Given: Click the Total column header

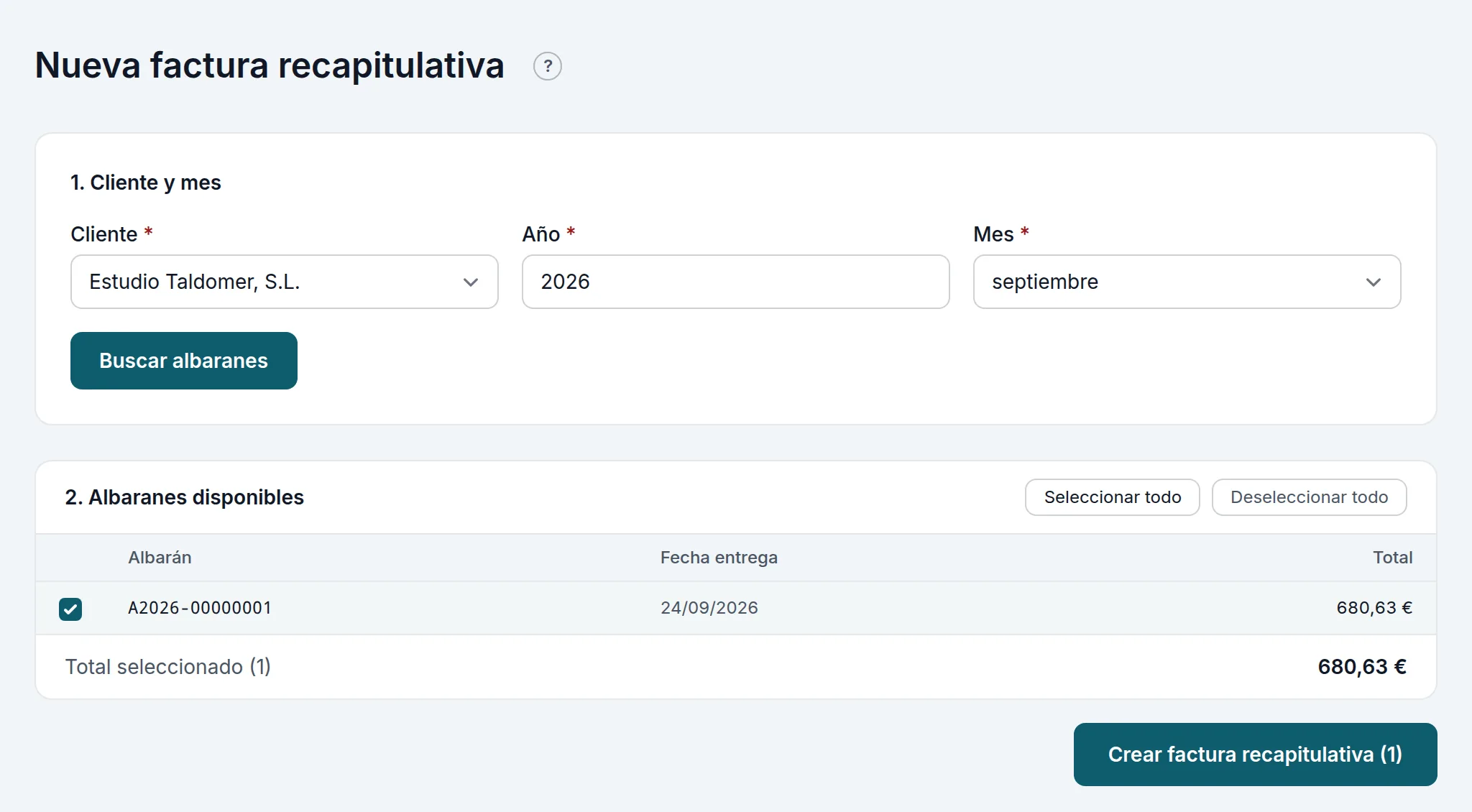Looking at the screenshot, I should point(1392,558).
